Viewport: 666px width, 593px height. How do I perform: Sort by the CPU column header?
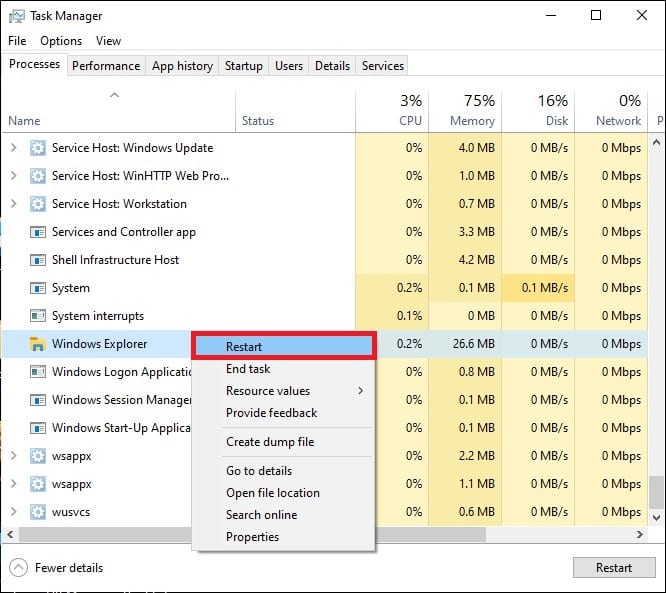point(392,111)
